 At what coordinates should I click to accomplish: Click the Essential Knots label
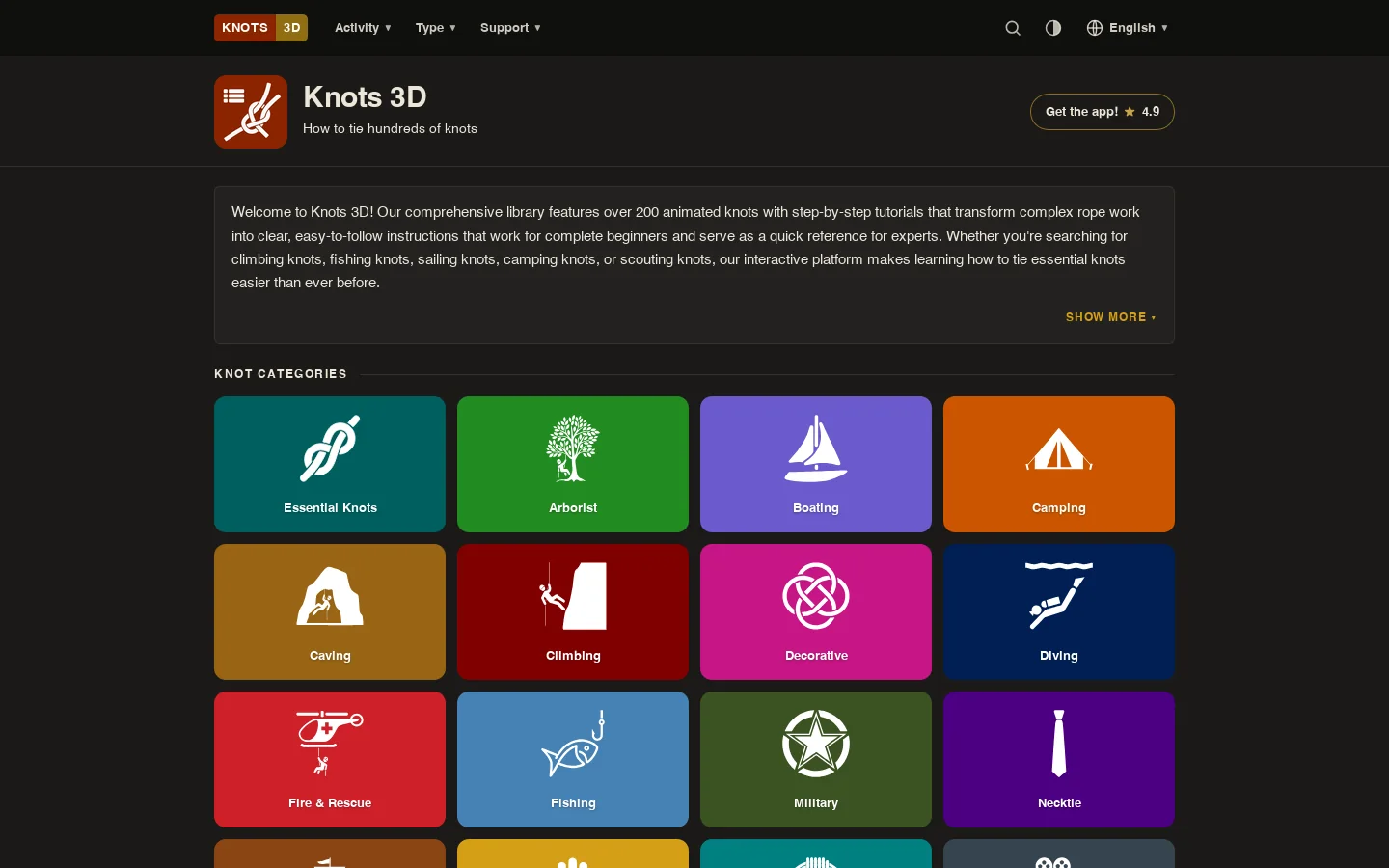[x=330, y=508]
